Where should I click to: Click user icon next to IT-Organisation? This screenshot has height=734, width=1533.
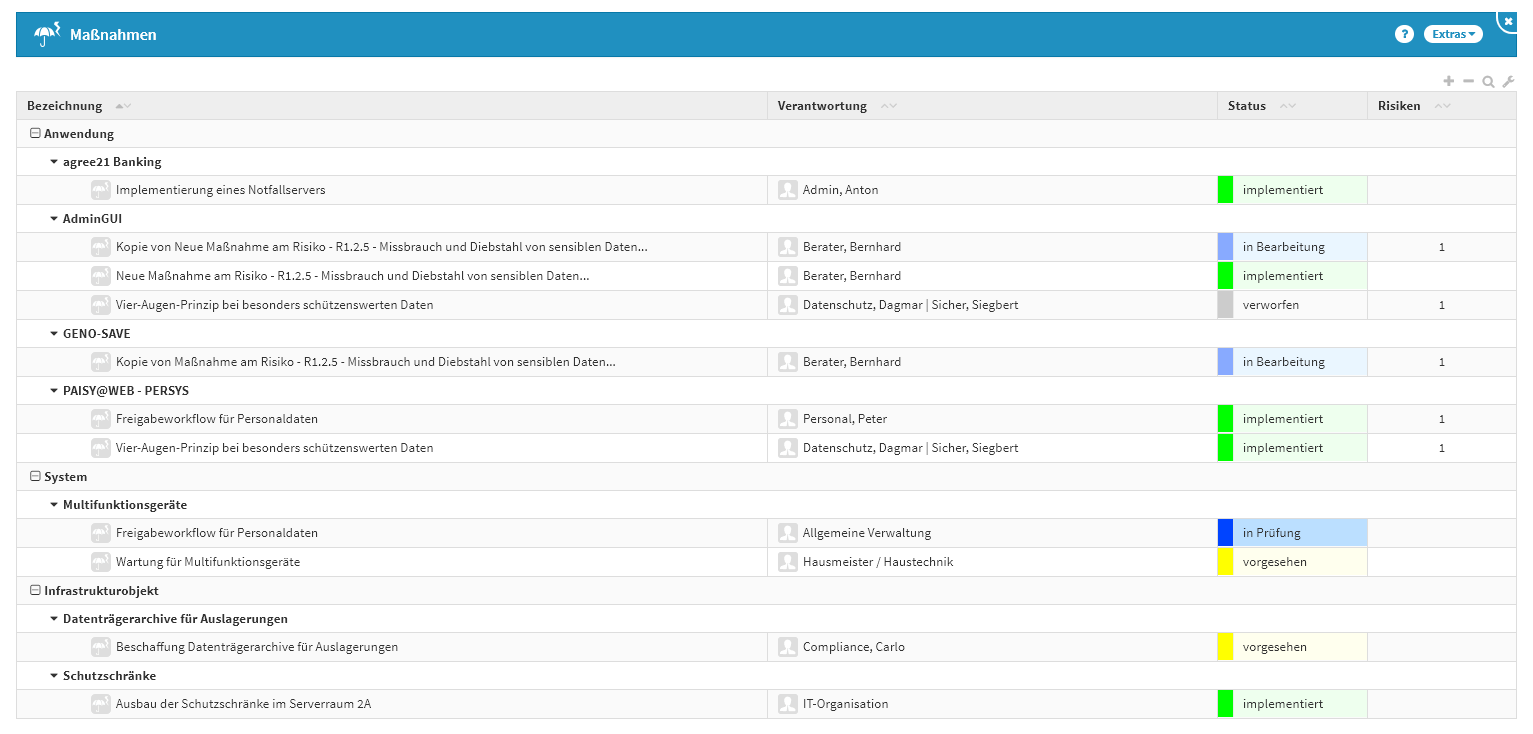point(788,704)
